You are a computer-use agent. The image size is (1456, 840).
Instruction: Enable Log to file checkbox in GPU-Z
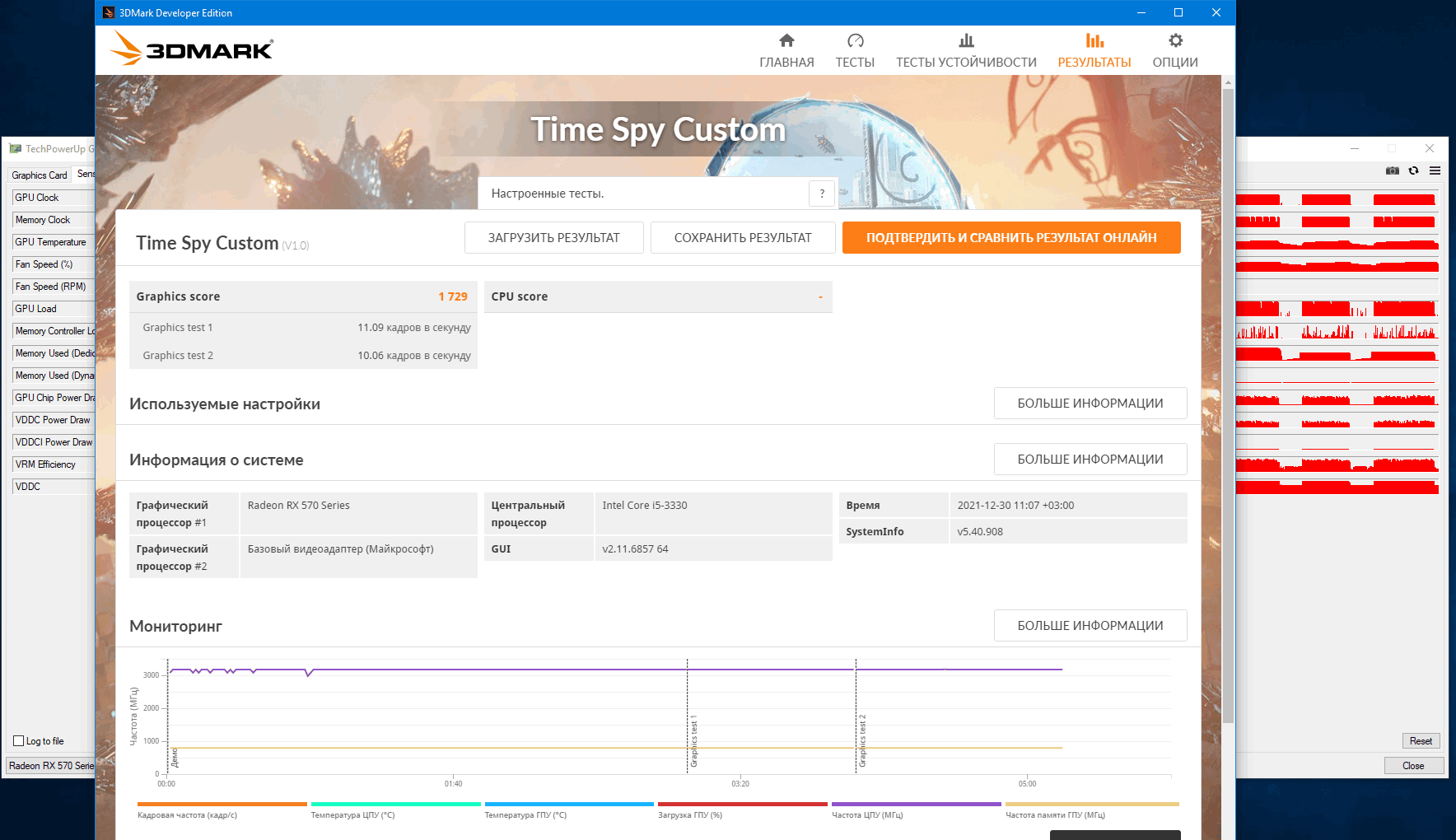[x=19, y=741]
